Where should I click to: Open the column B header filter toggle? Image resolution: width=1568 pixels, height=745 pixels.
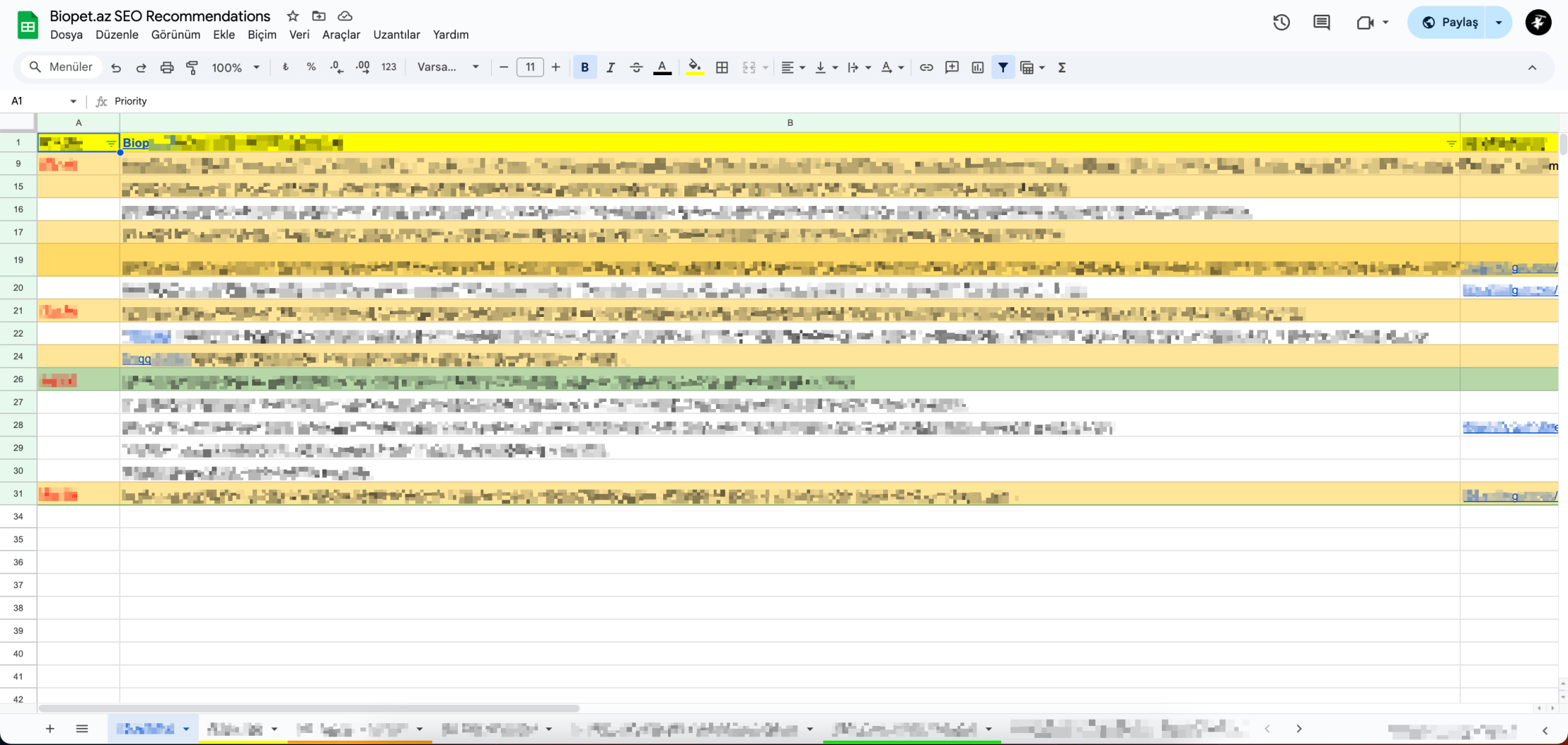pyautogui.click(x=1451, y=143)
